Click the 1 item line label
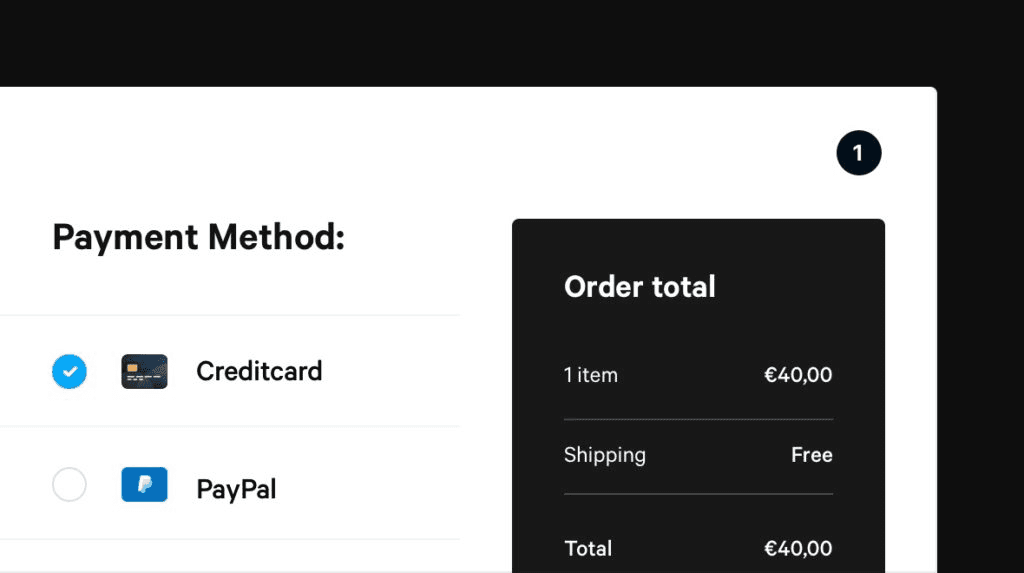This screenshot has width=1024, height=573. pos(591,375)
